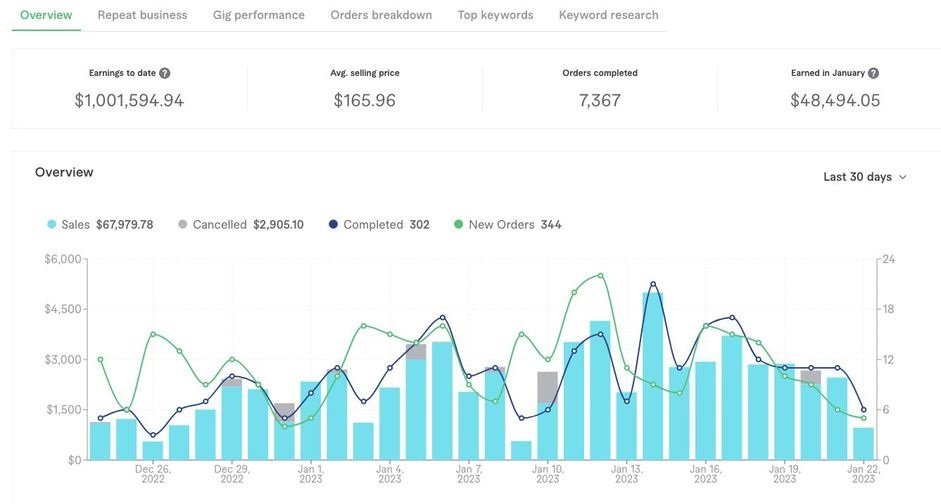The width and height of the screenshot is (941, 504).
Task: Click the light blue Sales legend dot
Action: 52,224
